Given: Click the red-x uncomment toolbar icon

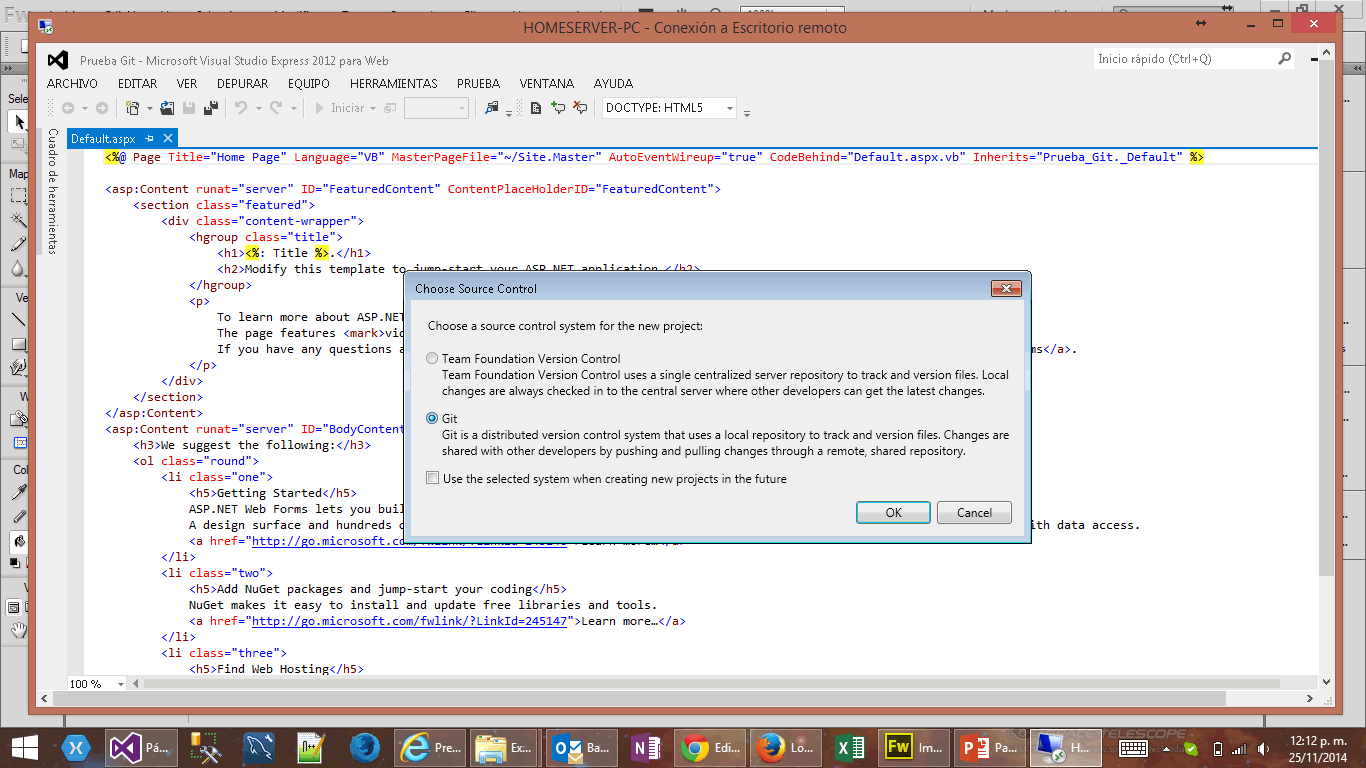Looking at the screenshot, I should [x=580, y=108].
